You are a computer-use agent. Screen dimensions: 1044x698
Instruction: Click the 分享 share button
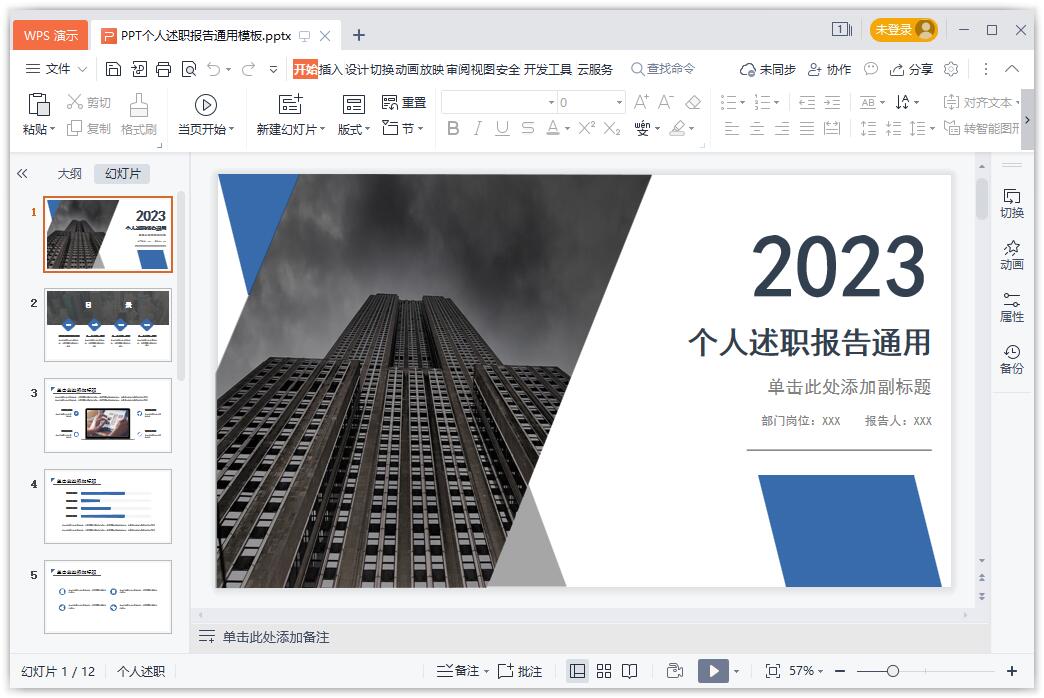[x=911, y=69]
